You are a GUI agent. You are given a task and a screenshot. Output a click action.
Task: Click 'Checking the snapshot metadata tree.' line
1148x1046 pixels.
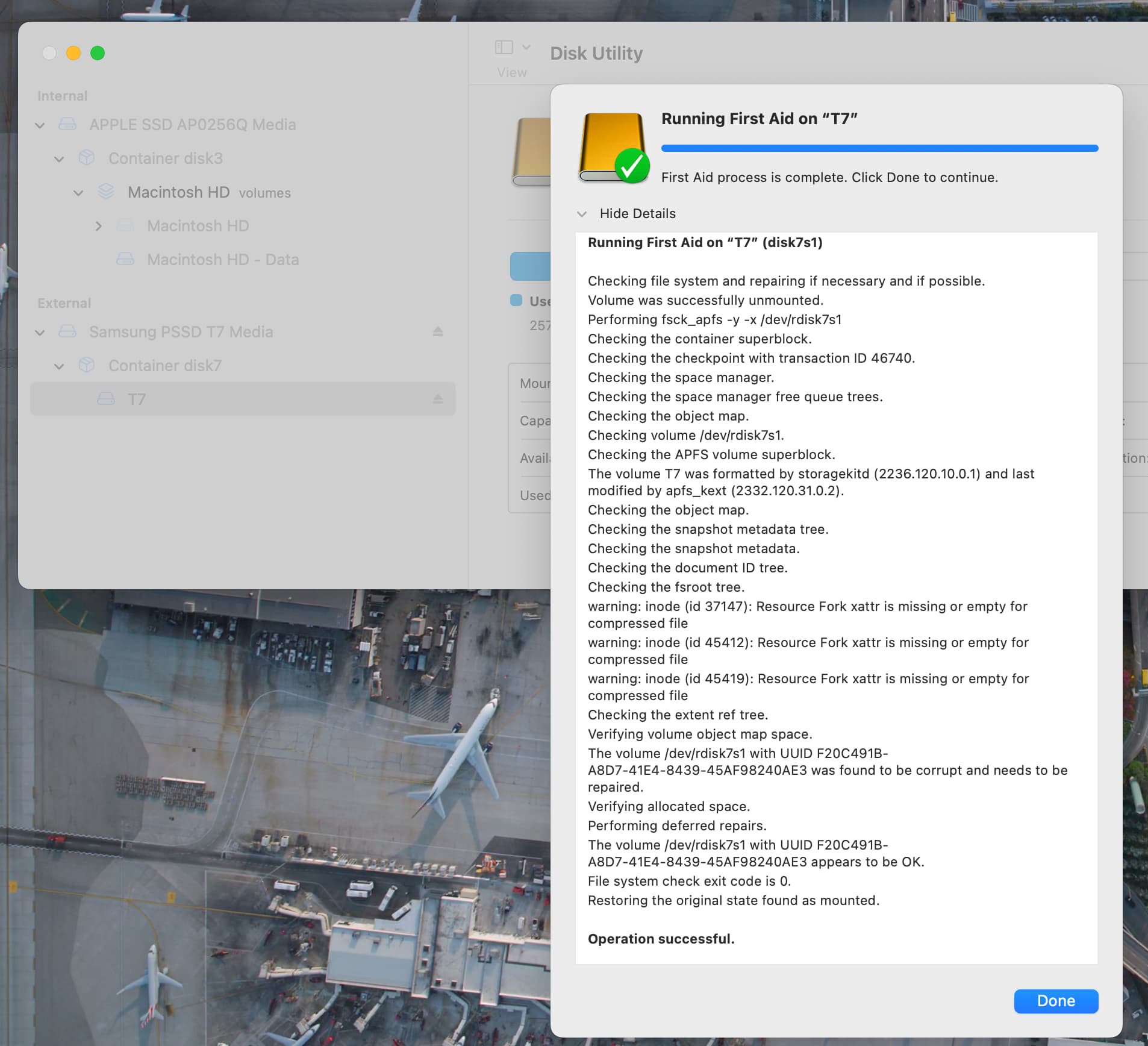(x=708, y=529)
